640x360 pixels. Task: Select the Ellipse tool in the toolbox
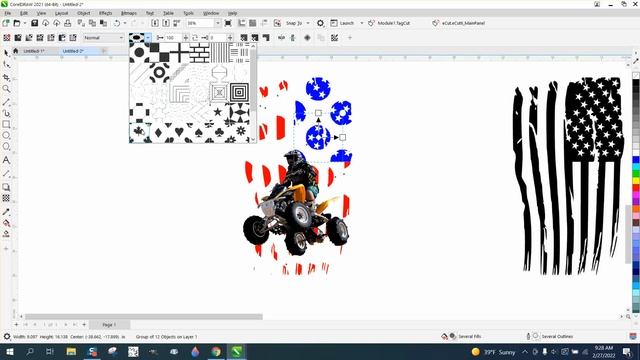pyautogui.click(x=6, y=135)
